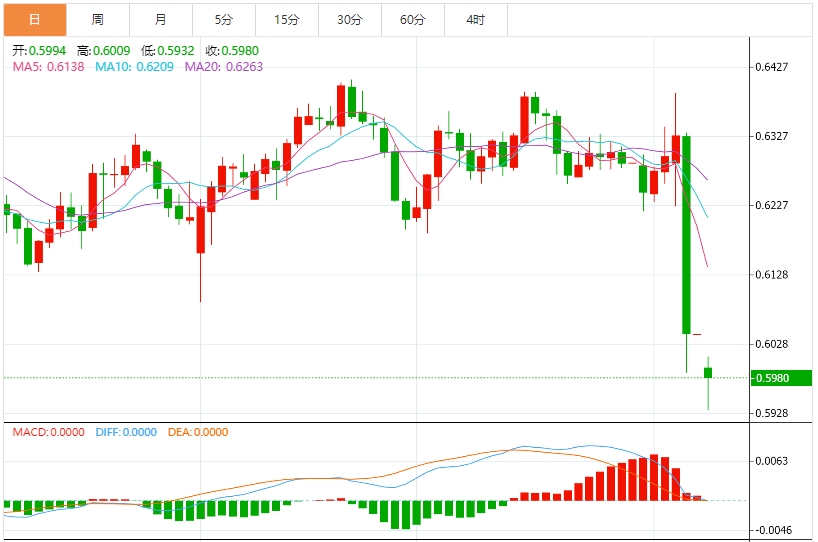Select the daily 日 chart tab
Screen dimensions: 818x542
35,20
